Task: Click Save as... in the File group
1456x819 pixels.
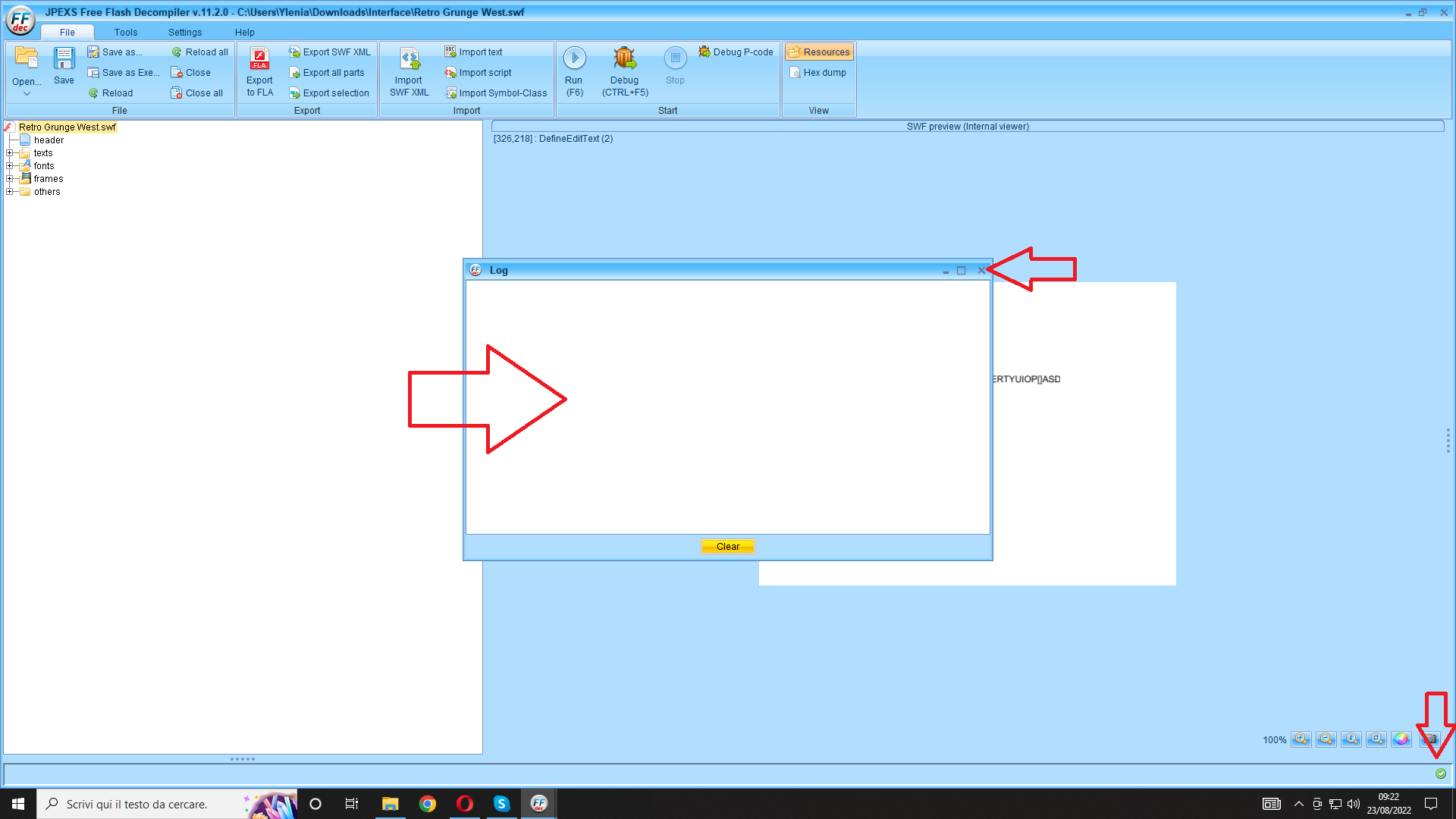Action: [115, 52]
